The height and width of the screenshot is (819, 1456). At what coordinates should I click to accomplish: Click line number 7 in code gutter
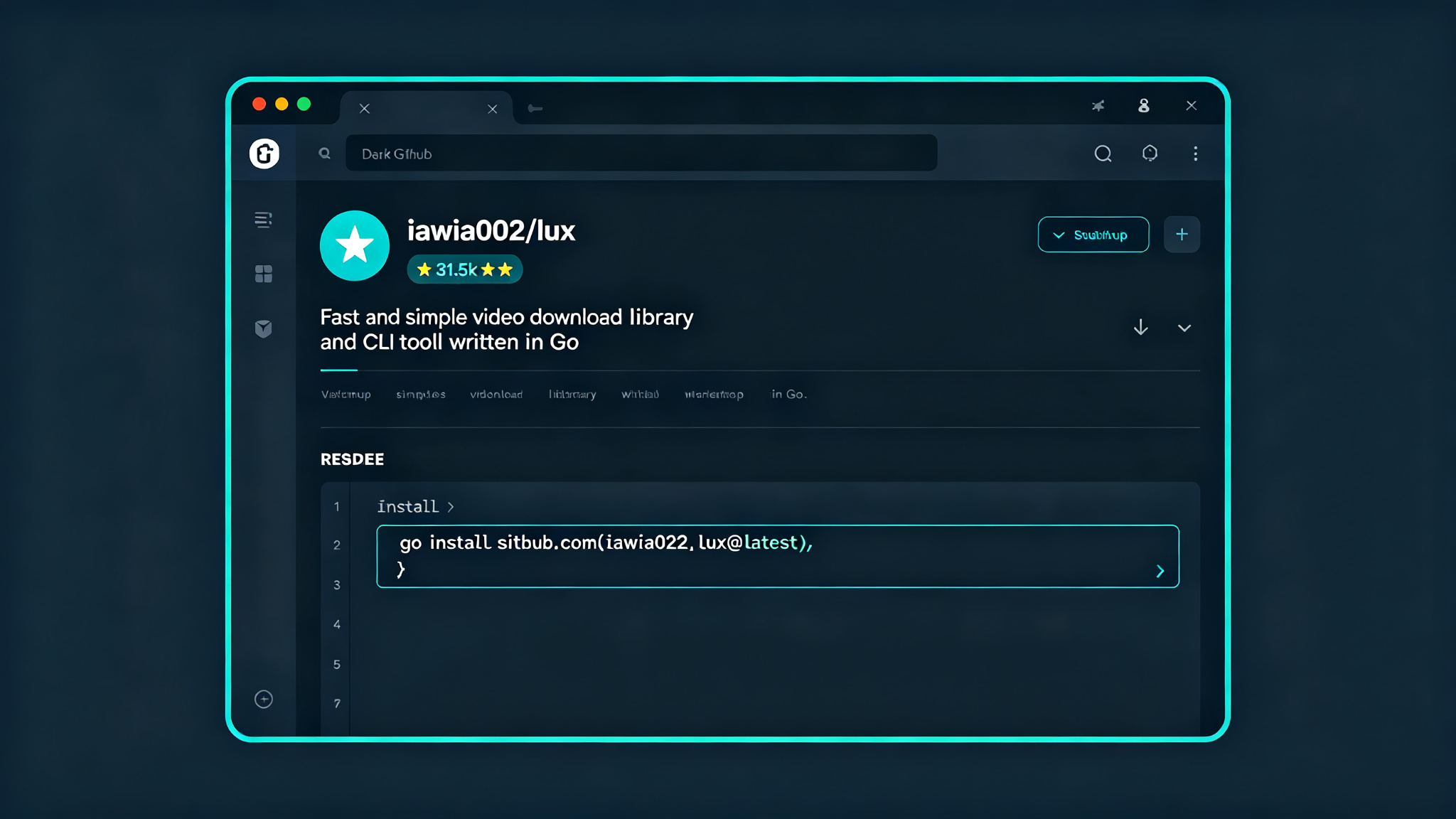337,704
